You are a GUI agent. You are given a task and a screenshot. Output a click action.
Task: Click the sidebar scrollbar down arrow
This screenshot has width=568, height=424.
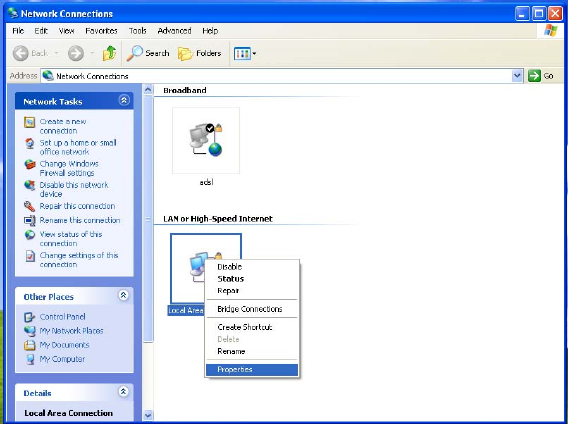coord(148,415)
